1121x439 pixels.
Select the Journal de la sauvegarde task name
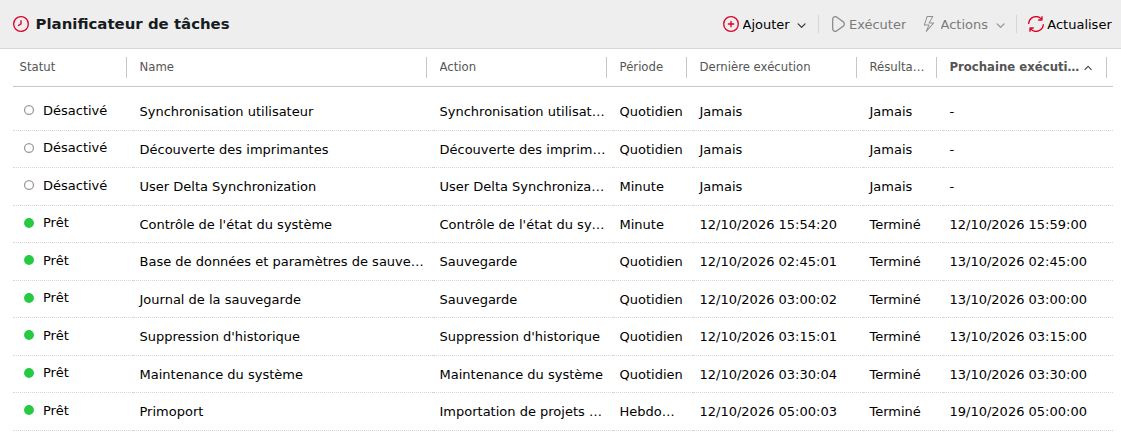[x=220, y=300]
